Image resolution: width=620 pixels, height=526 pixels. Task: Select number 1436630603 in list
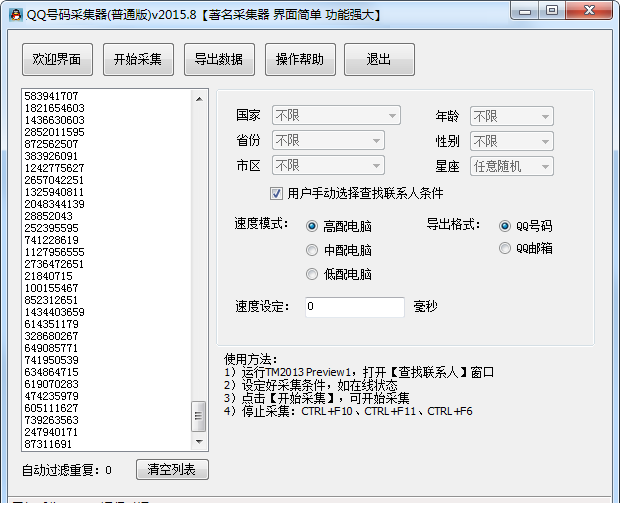click(55, 120)
